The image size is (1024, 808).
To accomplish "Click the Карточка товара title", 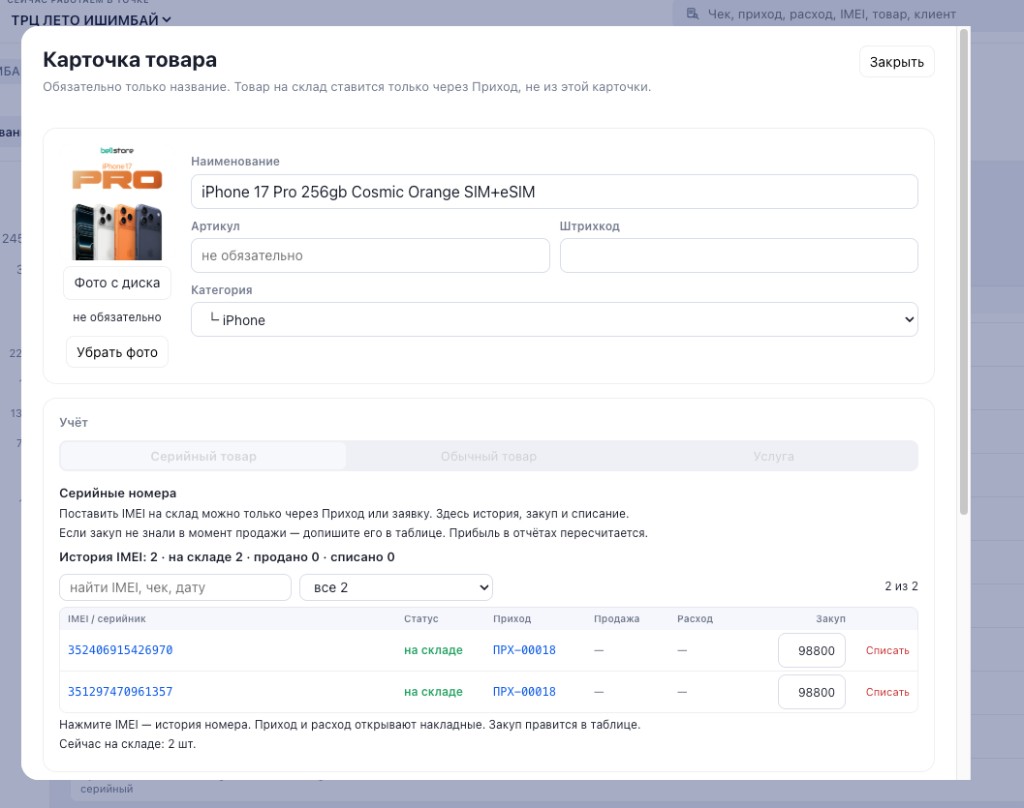I will coord(129,59).
